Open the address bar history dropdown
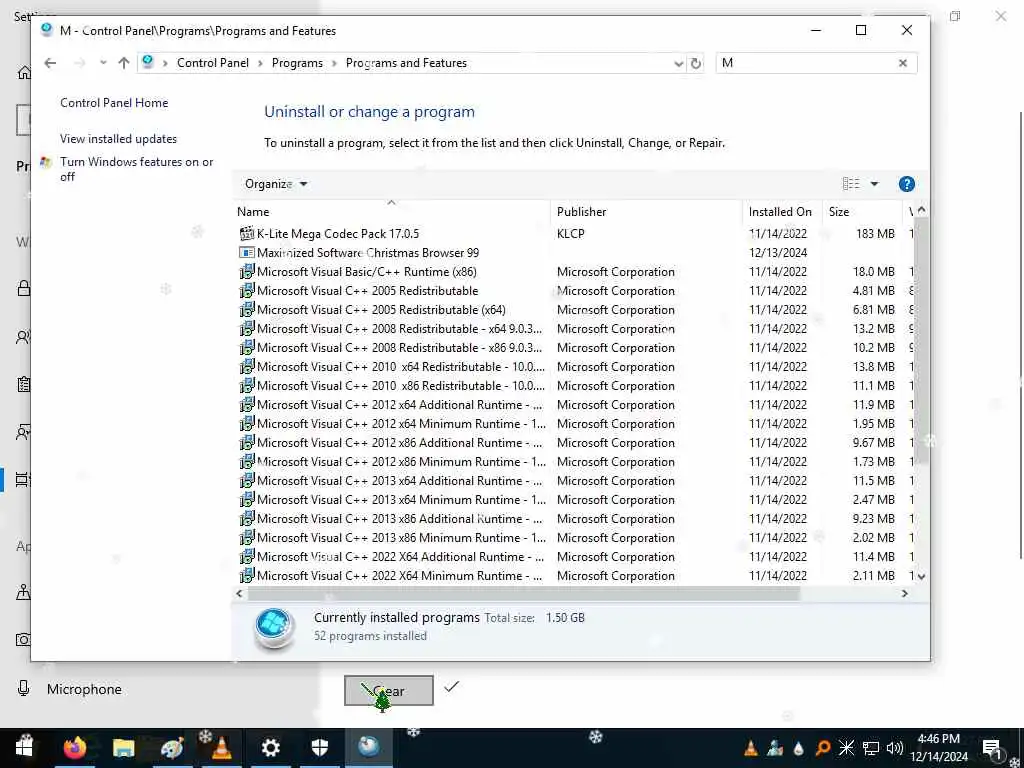The height and width of the screenshot is (768, 1024). tap(678, 63)
